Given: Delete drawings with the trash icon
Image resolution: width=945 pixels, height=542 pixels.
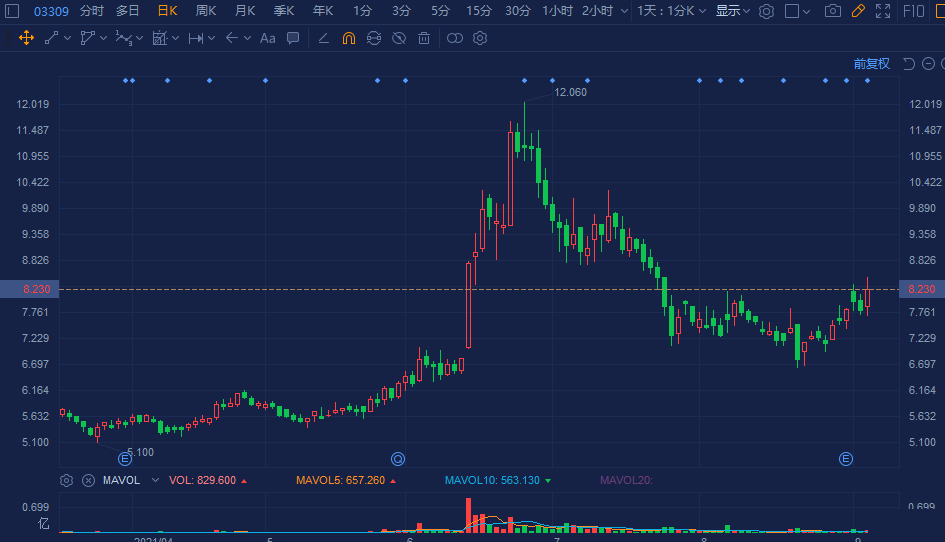Looking at the screenshot, I should tap(424, 38).
